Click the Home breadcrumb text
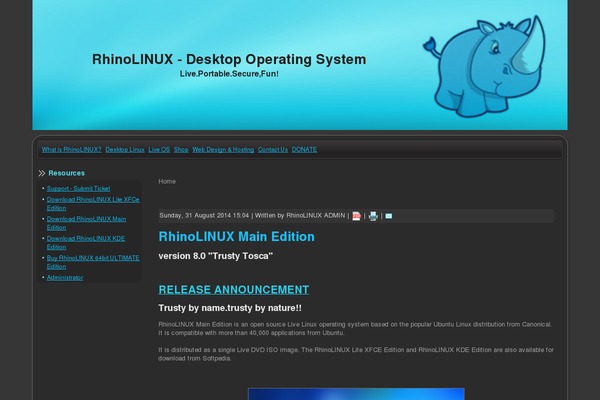This screenshot has width=600, height=400. pos(167,181)
